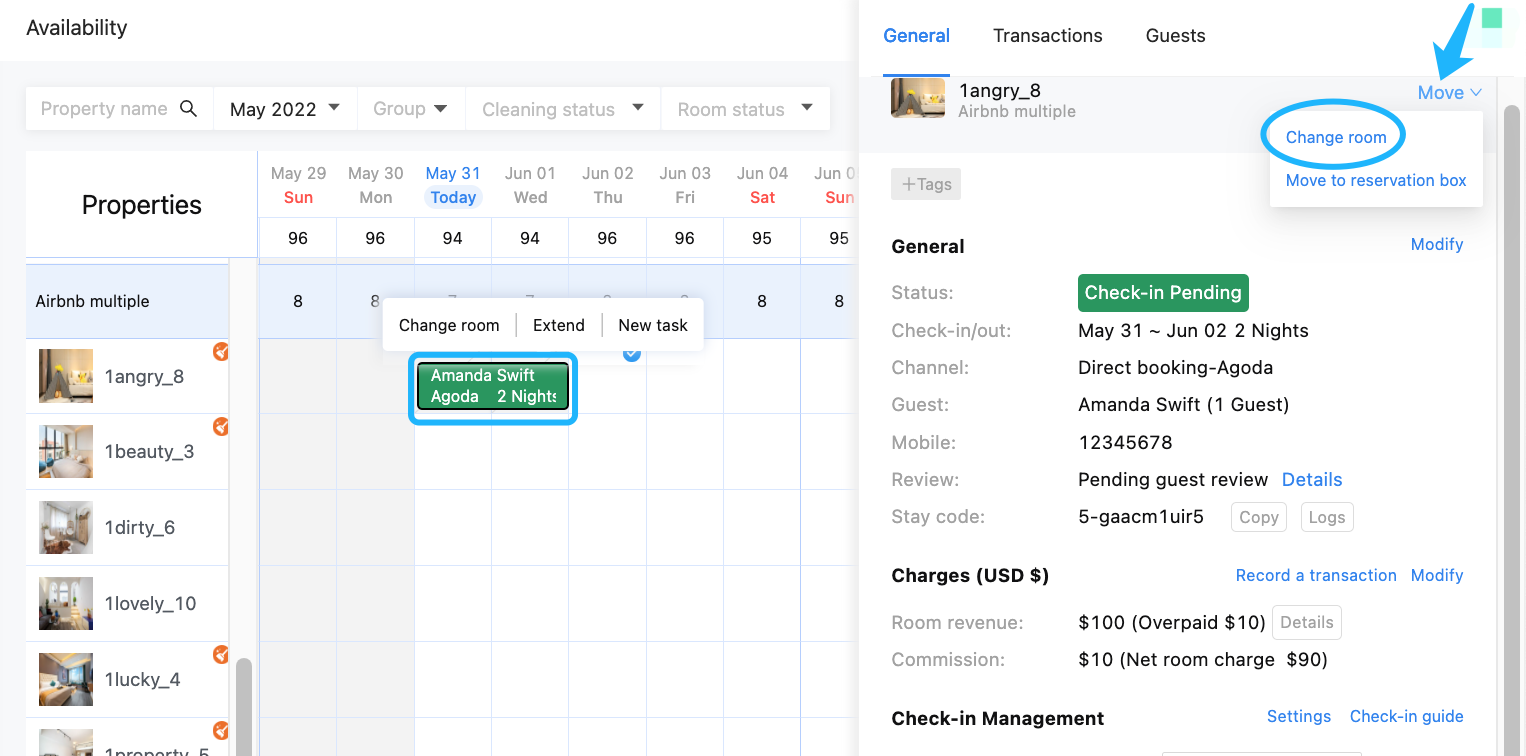Open the May 2022 month dropdown
1526x756 pixels.
[x=285, y=109]
